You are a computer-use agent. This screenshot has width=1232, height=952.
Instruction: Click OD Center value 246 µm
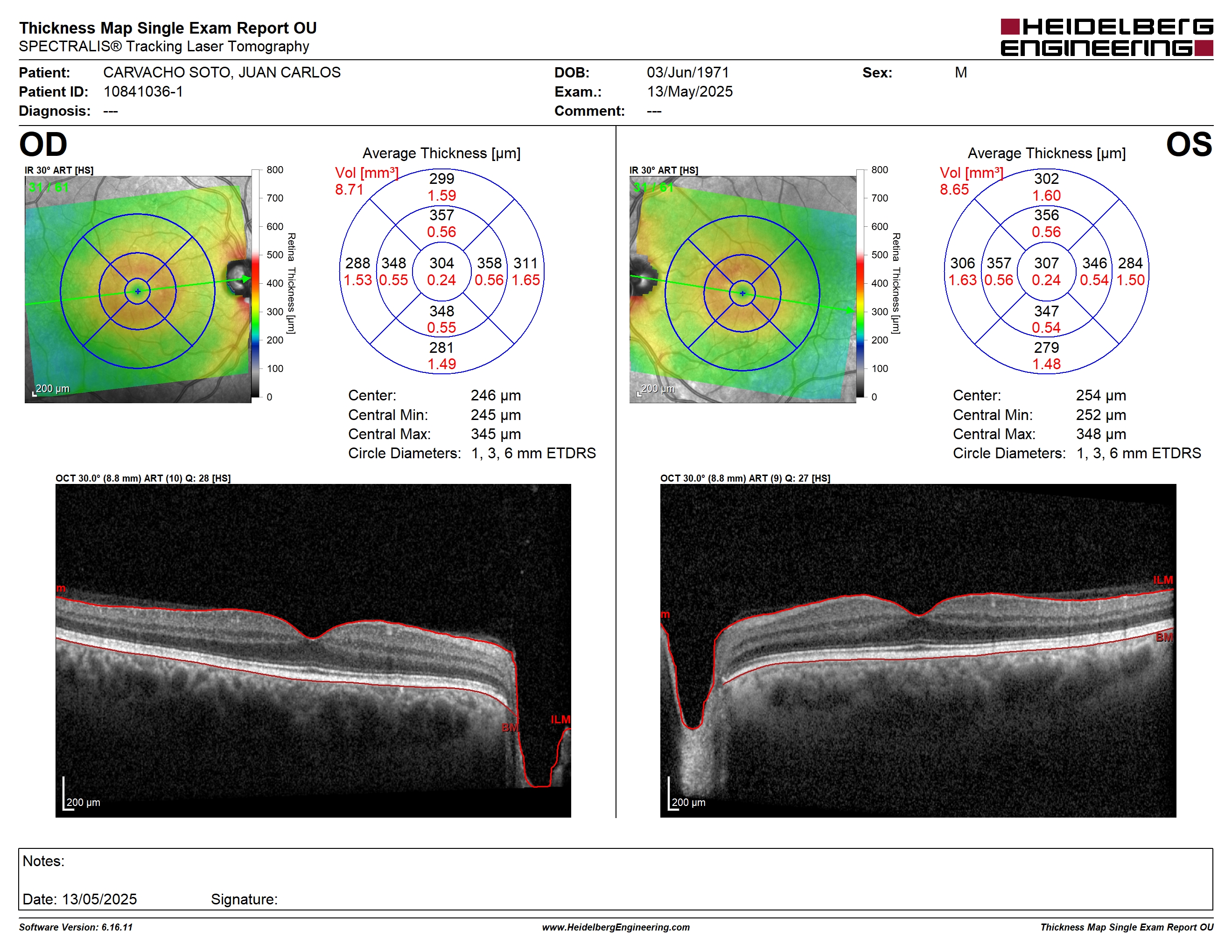click(496, 396)
